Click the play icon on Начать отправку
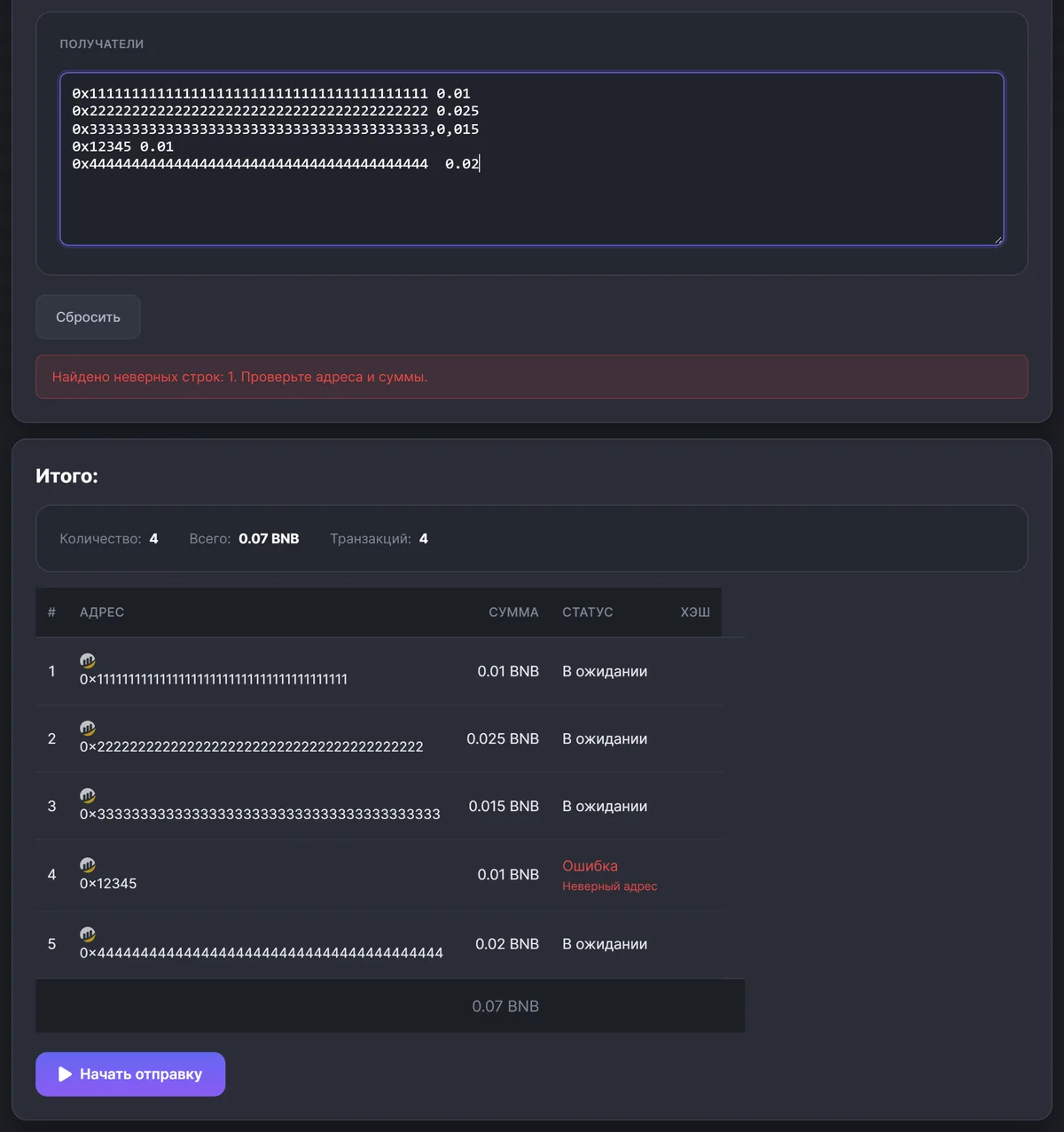Screen dimensions: 1064x1132 (65, 1074)
